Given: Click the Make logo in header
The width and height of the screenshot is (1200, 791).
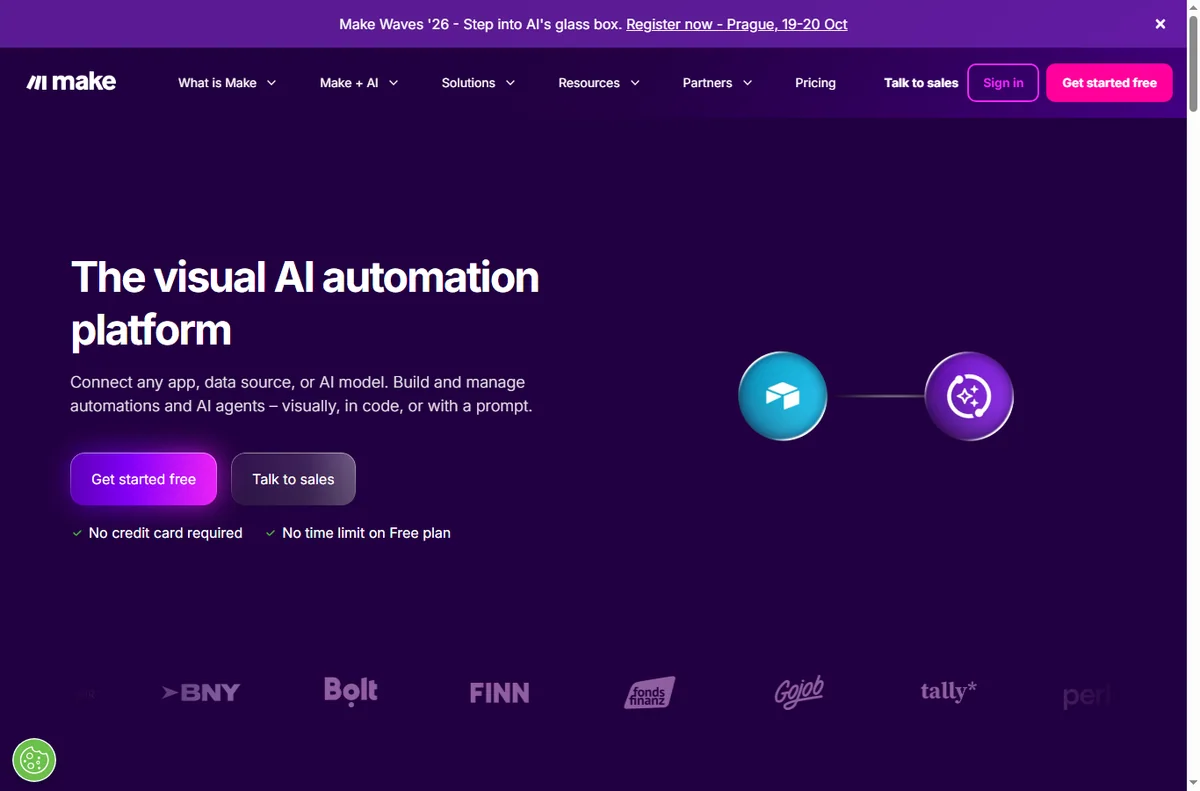Looking at the screenshot, I should 71,83.
